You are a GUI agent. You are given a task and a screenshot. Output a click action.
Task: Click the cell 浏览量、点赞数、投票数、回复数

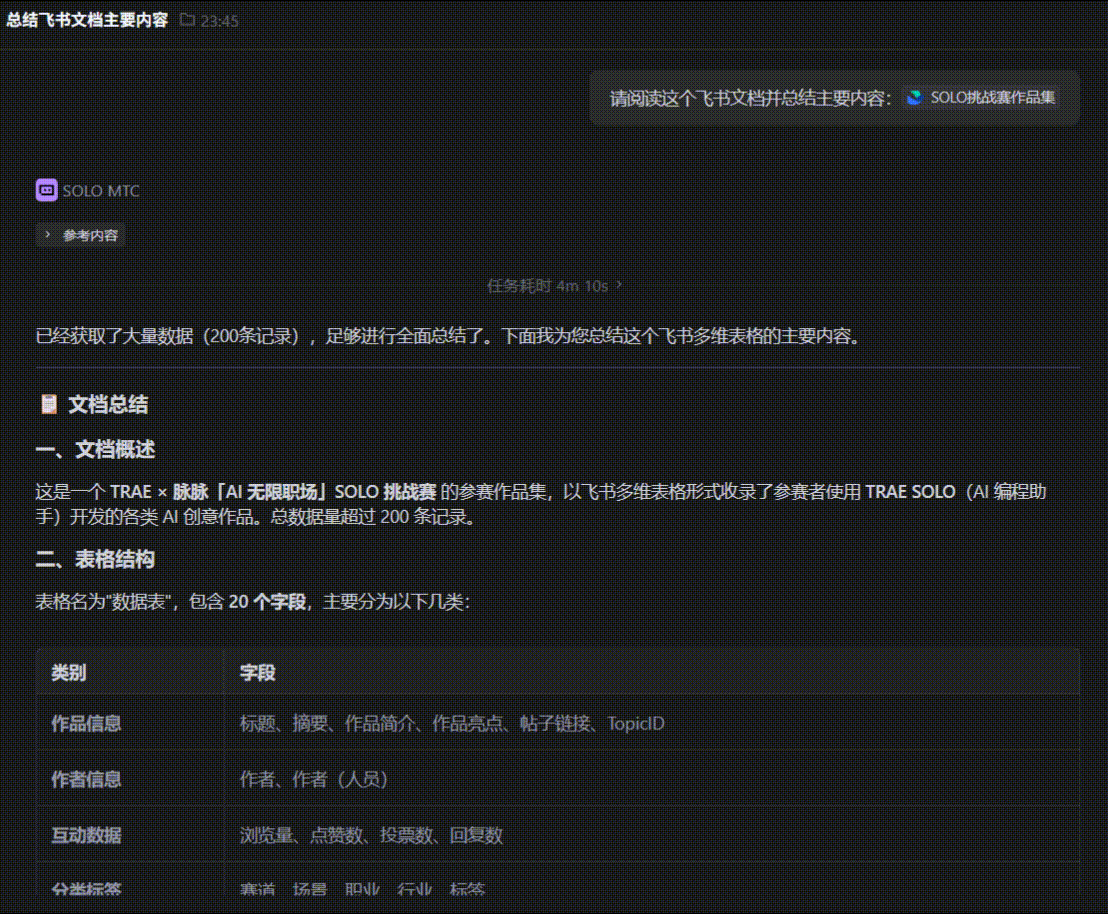coord(371,835)
